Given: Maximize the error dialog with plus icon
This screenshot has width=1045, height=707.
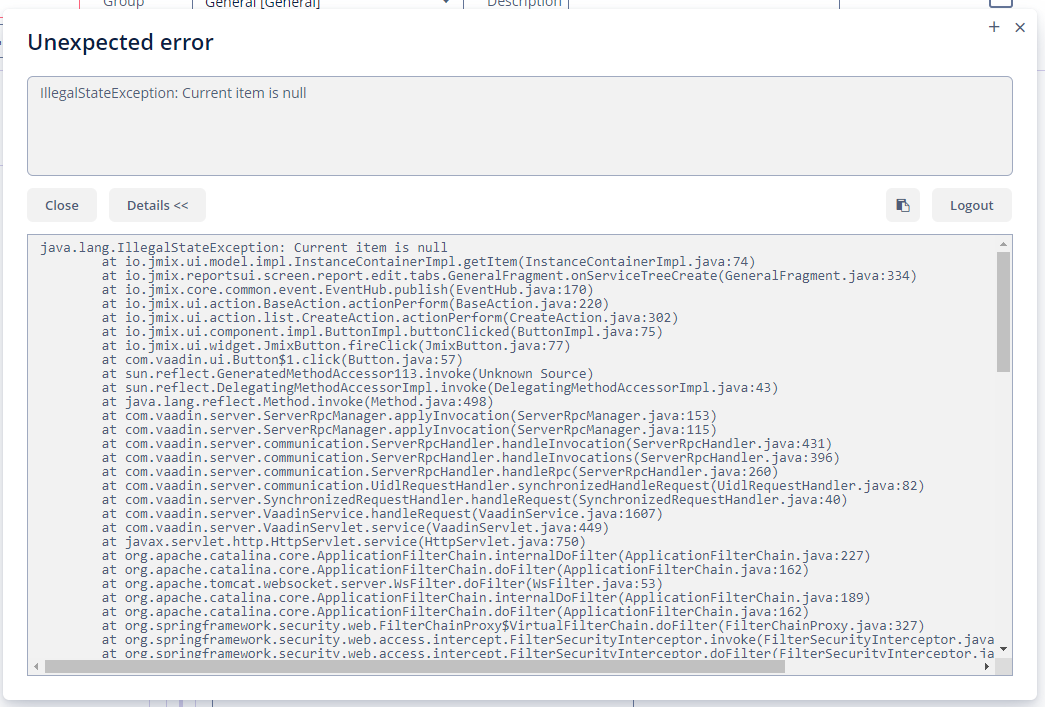Looking at the screenshot, I should pyautogui.click(x=994, y=27).
